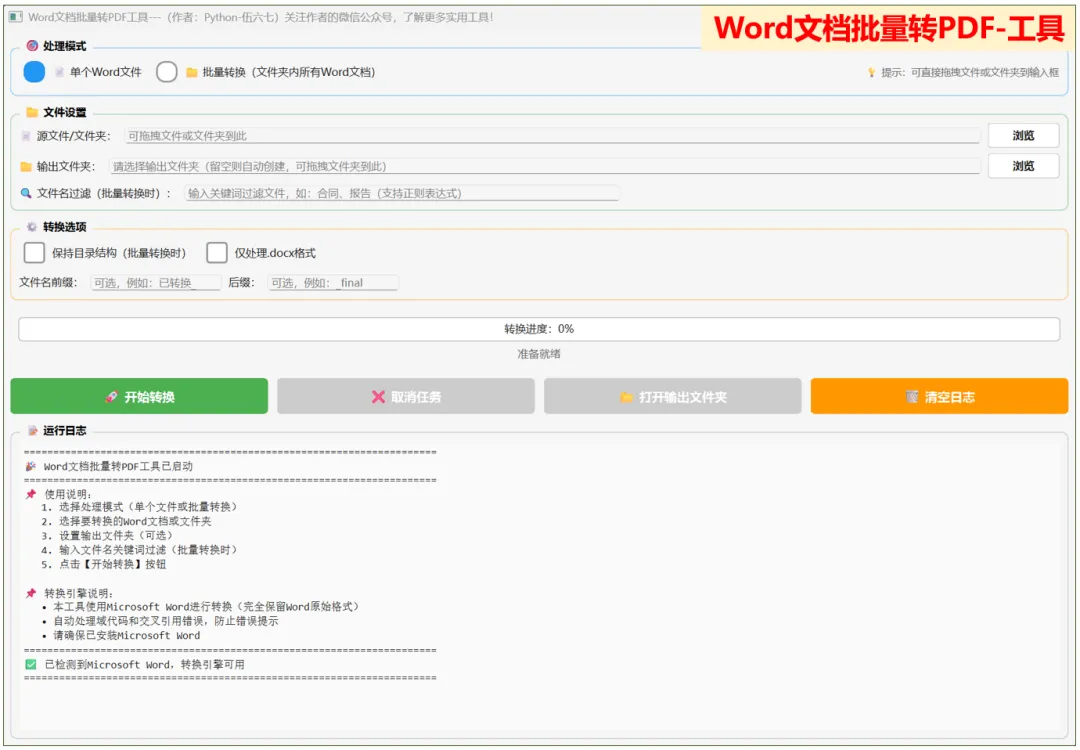This screenshot has width=1080, height=750.
Task: Click the pushpin icon beside 转换引擎说明
Action: tap(30, 593)
